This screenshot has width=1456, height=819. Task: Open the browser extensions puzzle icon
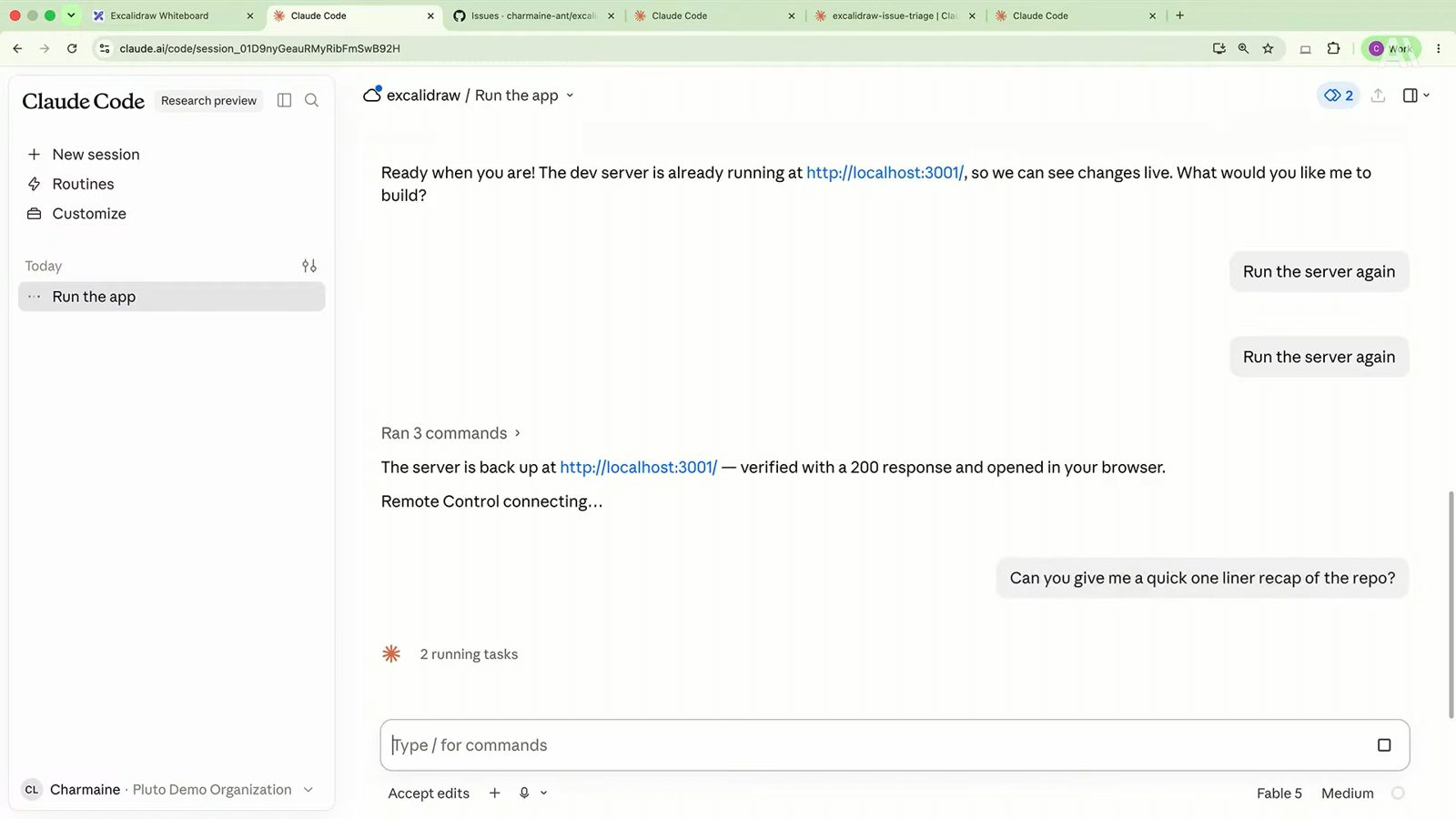click(x=1333, y=48)
